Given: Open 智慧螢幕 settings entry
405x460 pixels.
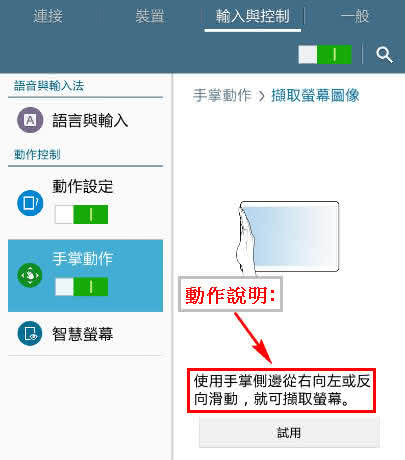Looking at the screenshot, I should [86, 334].
